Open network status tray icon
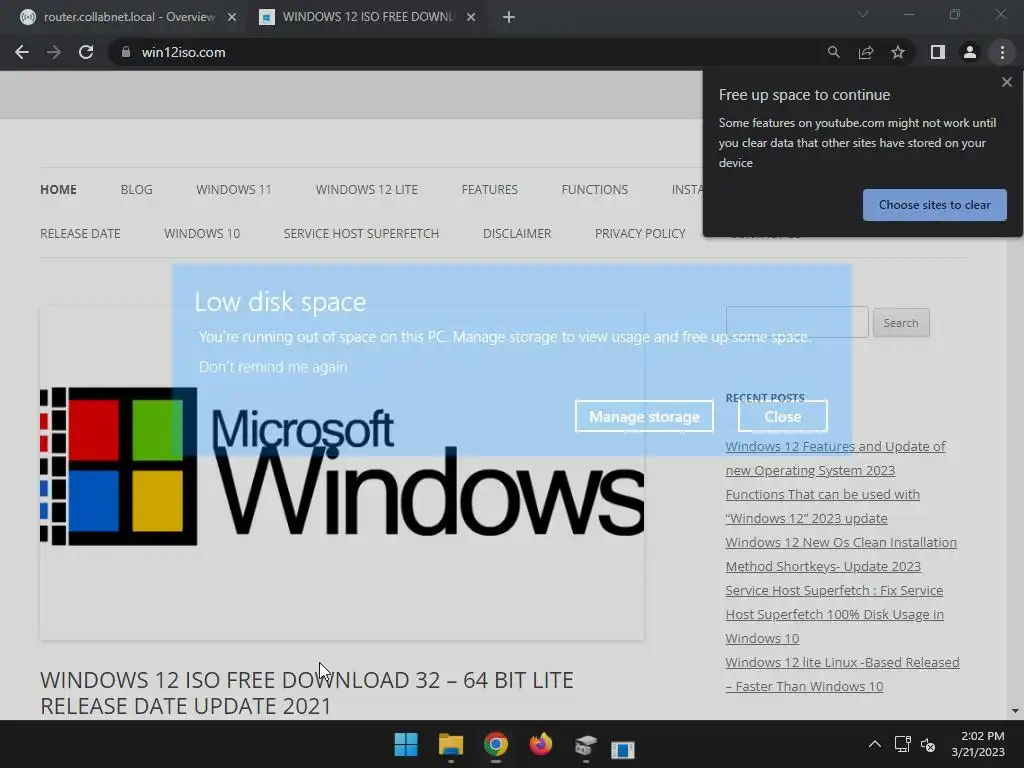The width and height of the screenshot is (1024, 768). (903, 744)
